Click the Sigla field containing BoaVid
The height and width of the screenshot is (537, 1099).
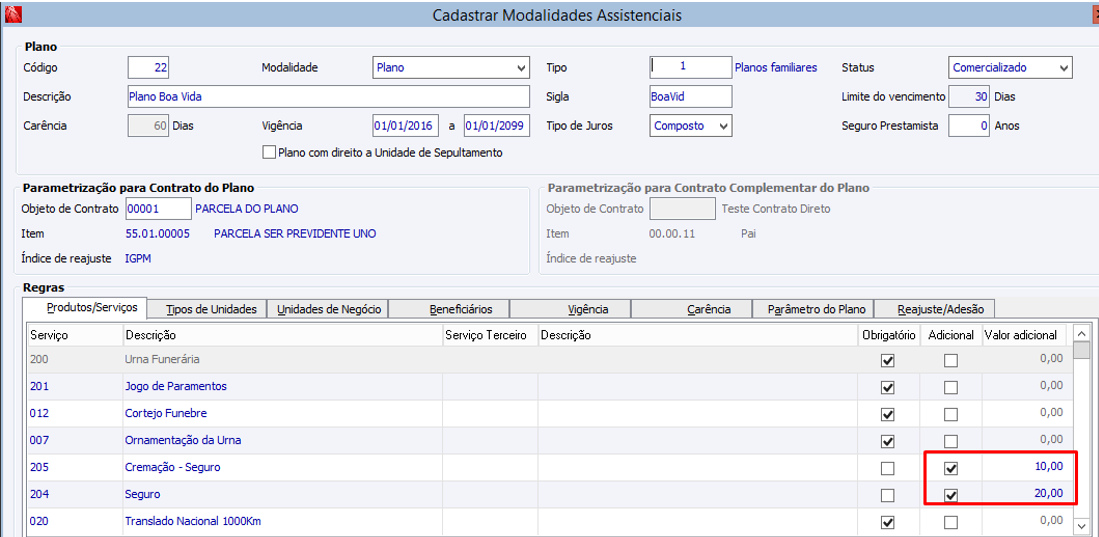pos(690,97)
